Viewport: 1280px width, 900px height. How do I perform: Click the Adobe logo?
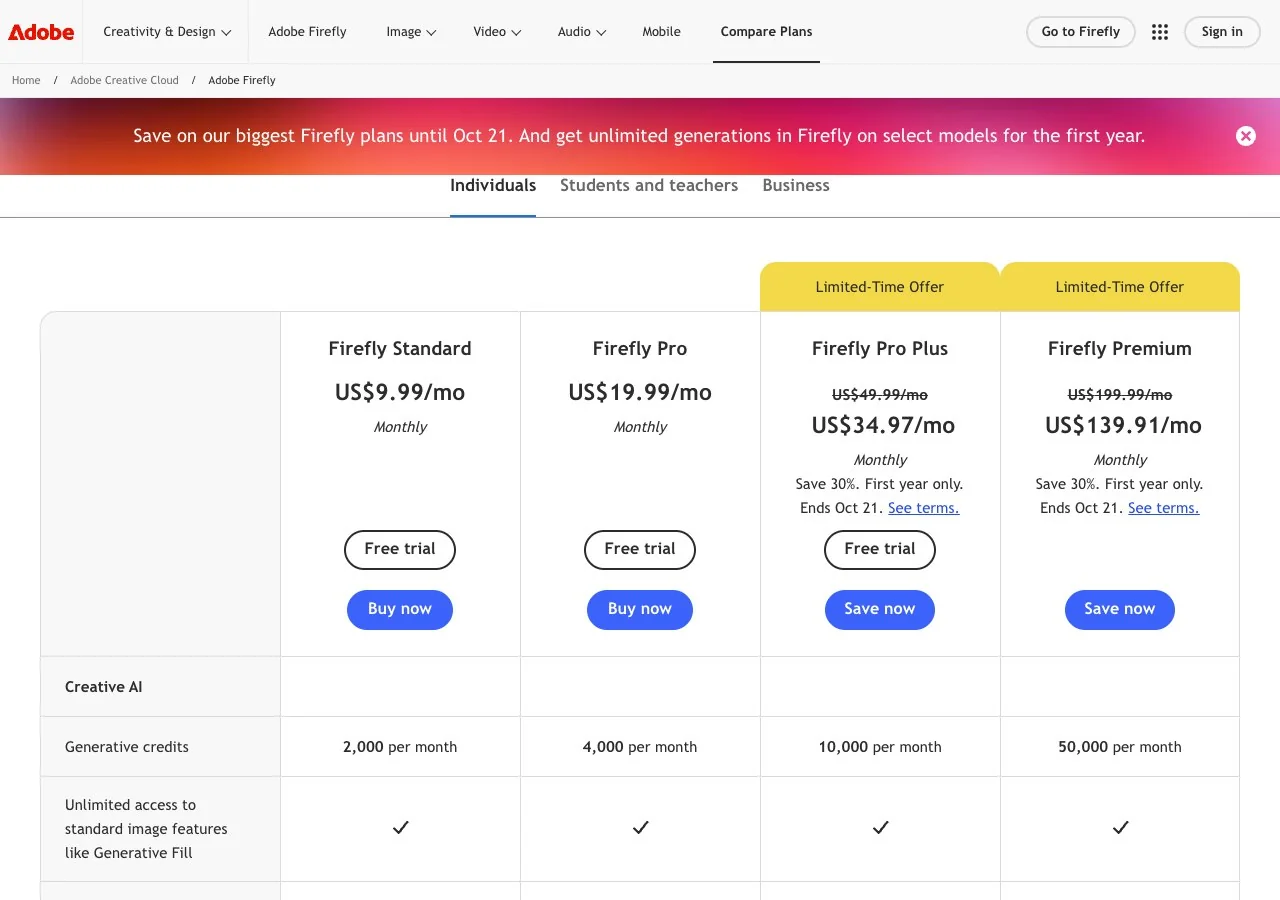[41, 32]
